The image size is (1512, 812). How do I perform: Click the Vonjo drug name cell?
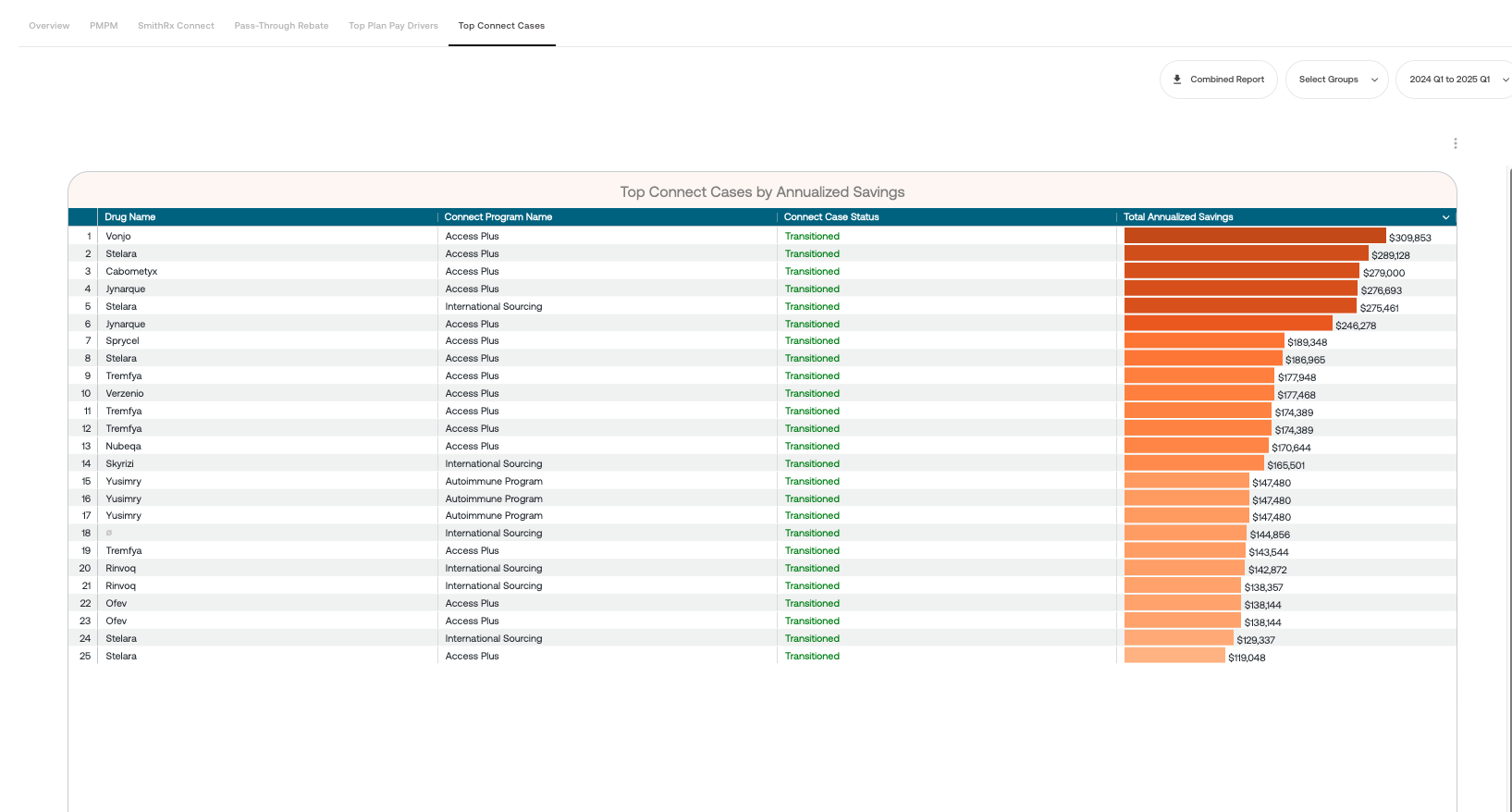coord(118,237)
